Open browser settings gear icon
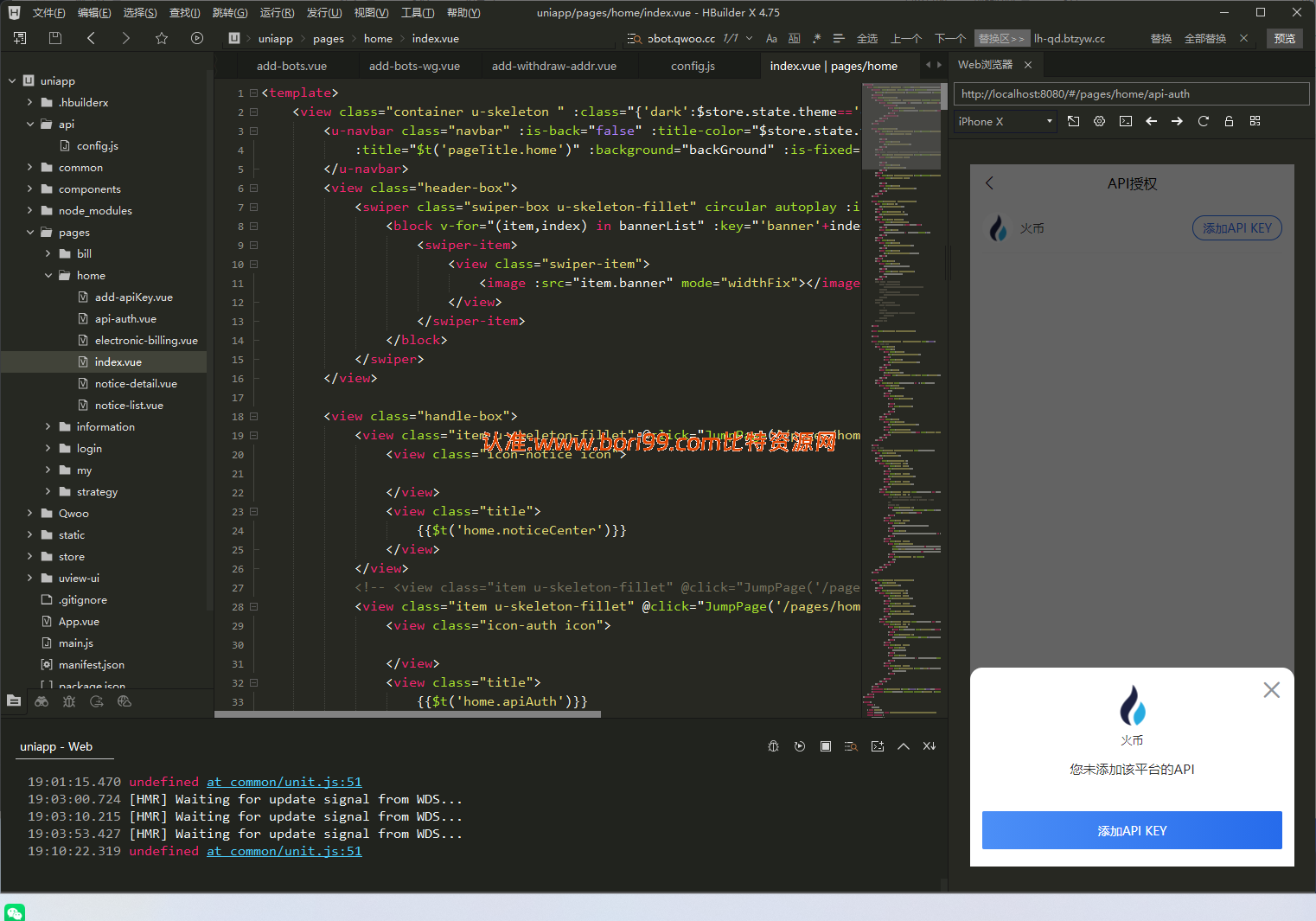The image size is (1316, 921). [x=1099, y=121]
